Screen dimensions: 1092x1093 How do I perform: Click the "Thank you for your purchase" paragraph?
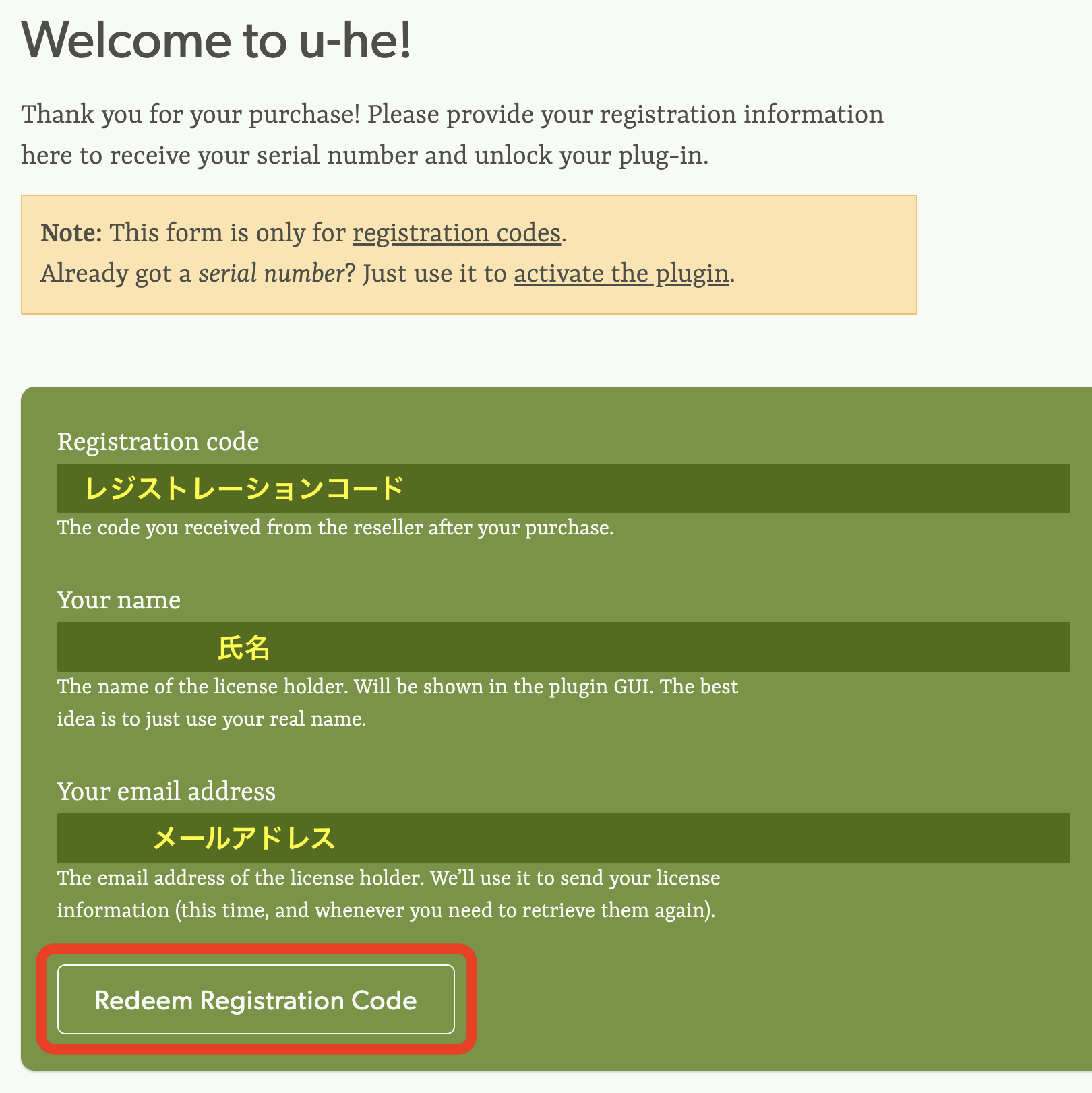click(452, 135)
